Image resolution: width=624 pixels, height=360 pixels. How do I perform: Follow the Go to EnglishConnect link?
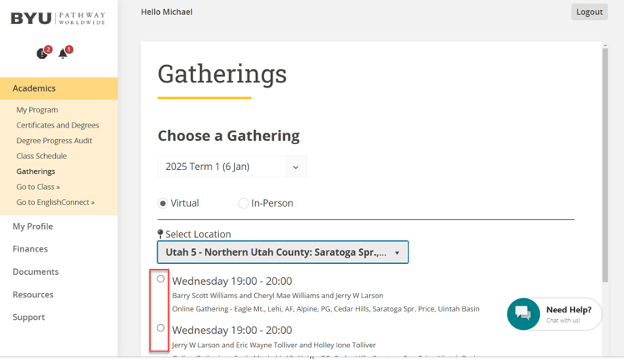(x=55, y=202)
